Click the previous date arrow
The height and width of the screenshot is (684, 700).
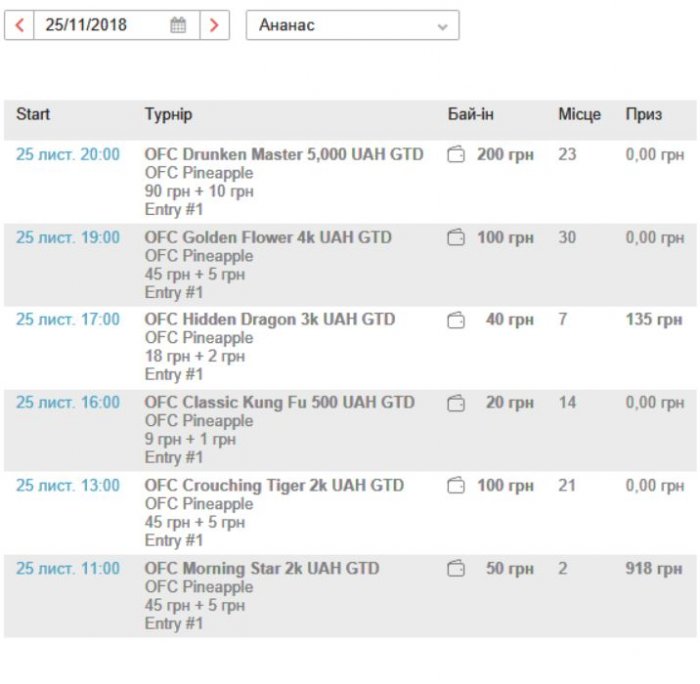pyautogui.click(x=20, y=26)
